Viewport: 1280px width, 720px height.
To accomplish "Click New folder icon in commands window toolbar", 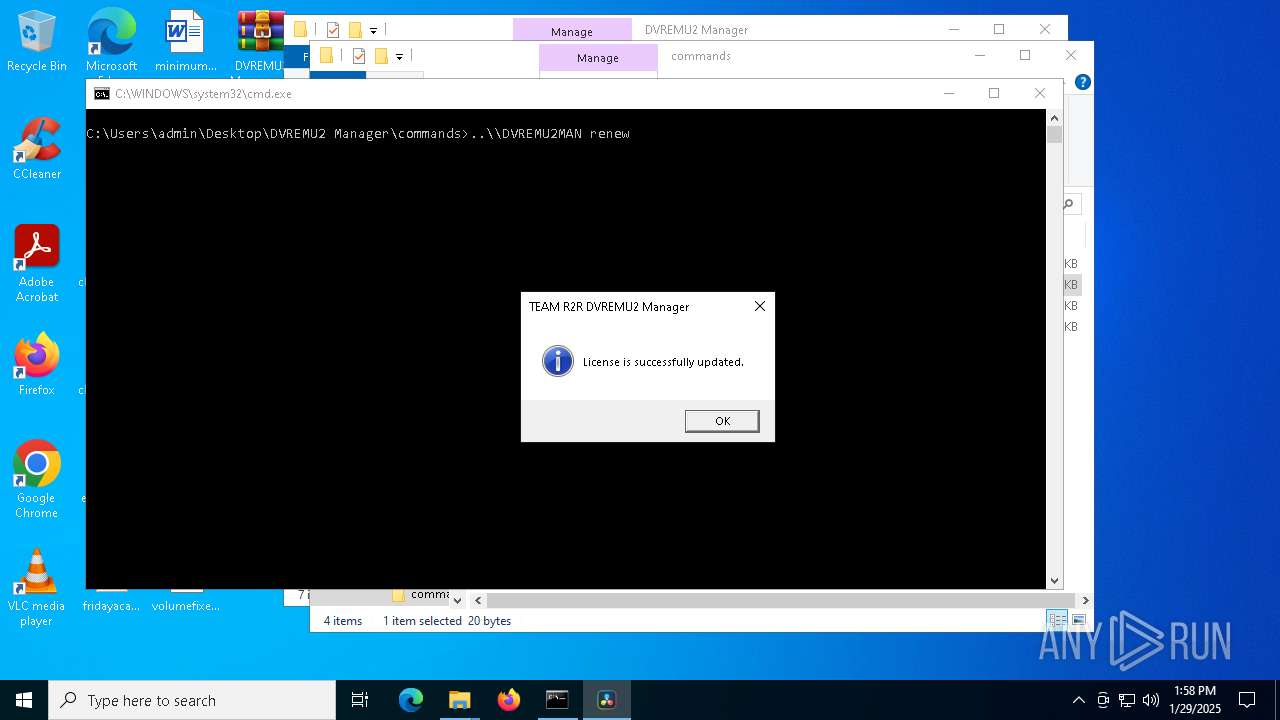I will pyautogui.click(x=381, y=56).
